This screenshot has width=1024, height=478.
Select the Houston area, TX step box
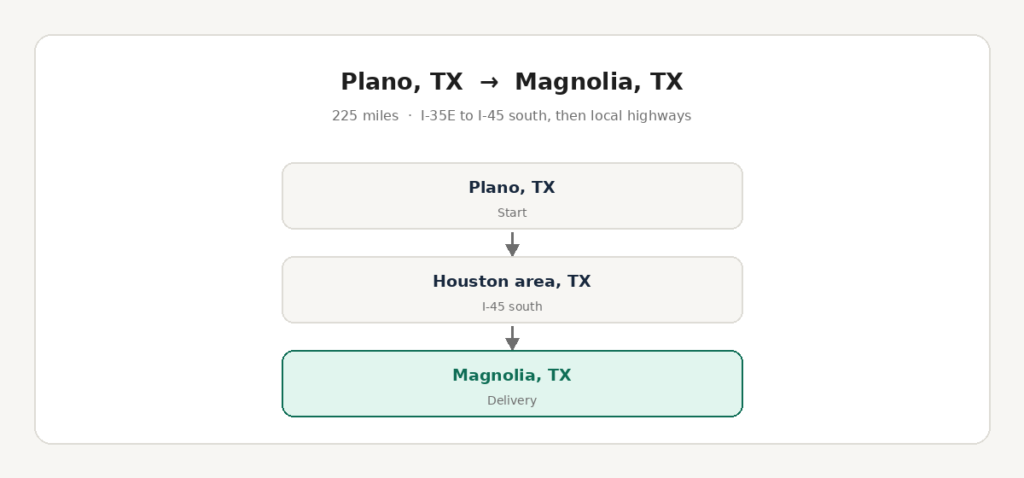[512, 290]
